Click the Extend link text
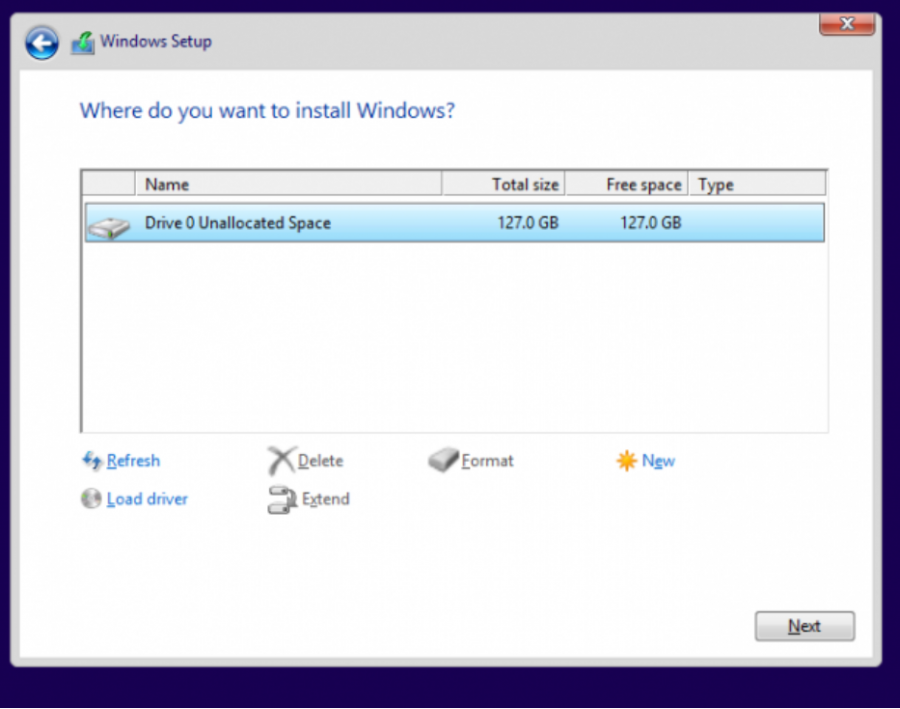Image resolution: width=900 pixels, height=709 pixels. (x=325, y=499)
